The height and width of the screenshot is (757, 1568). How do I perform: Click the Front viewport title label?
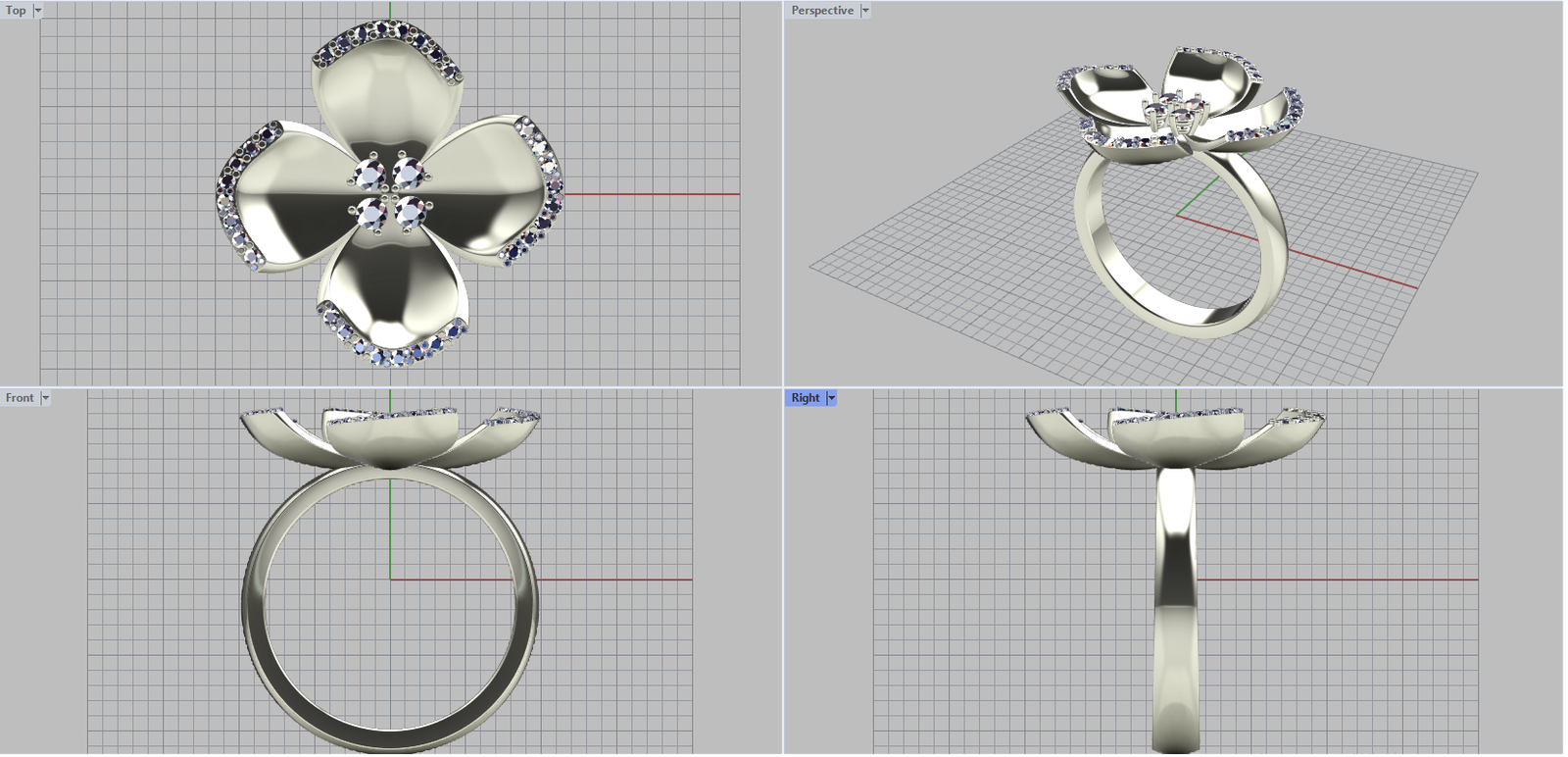point(20,398)
